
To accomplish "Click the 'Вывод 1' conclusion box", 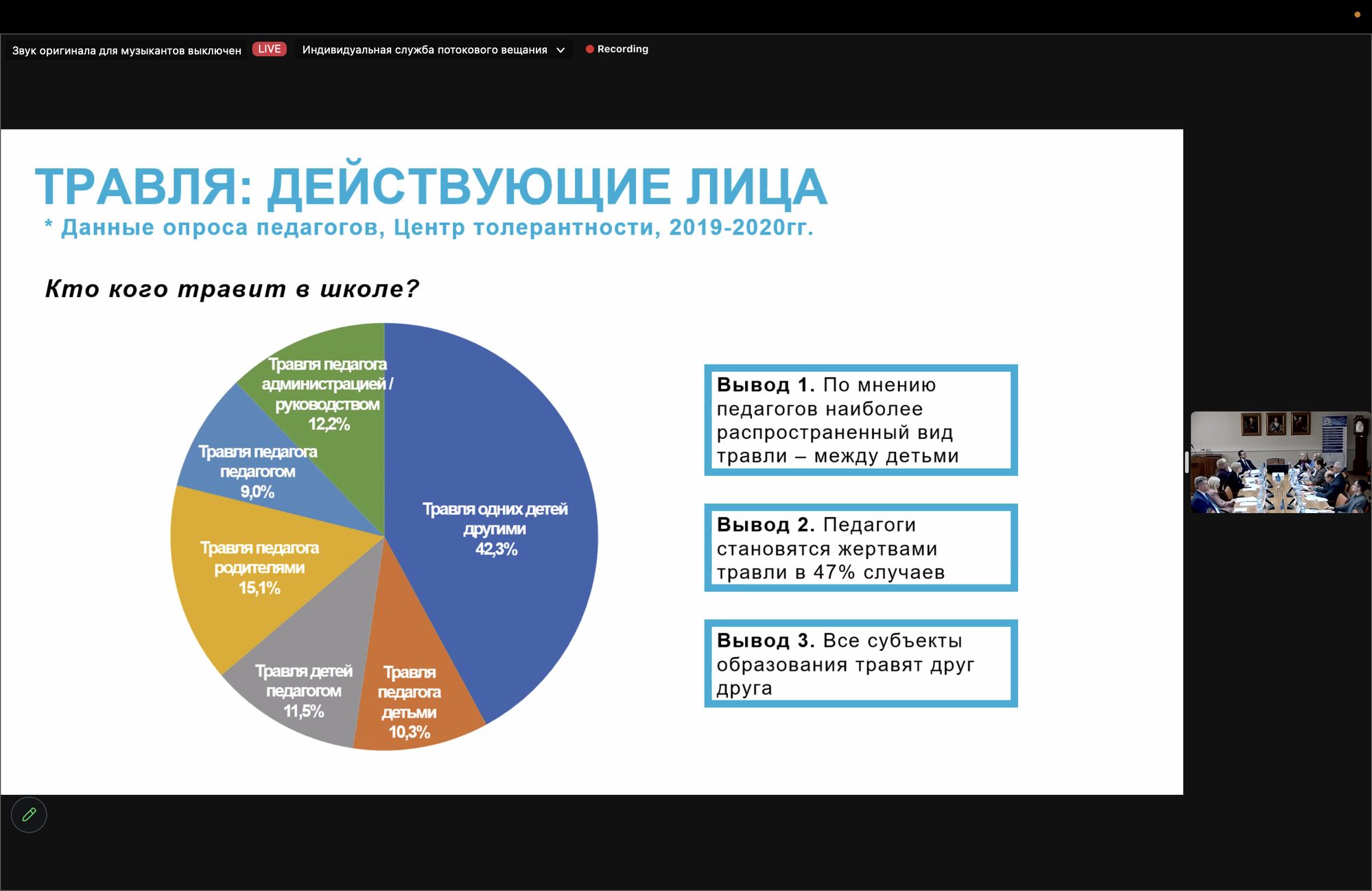I will [x=860, y=420].
